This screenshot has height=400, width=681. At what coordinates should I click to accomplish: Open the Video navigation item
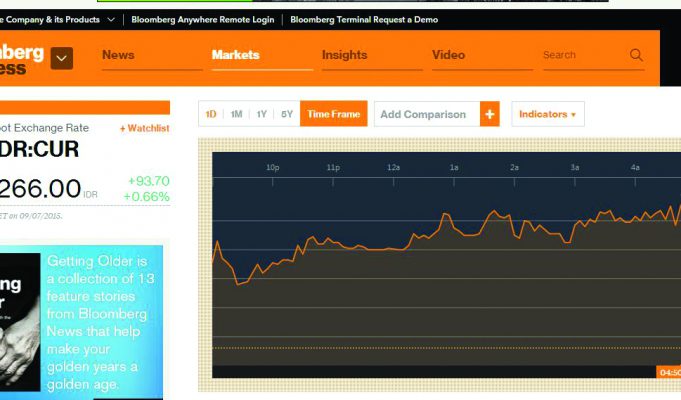click(448, 55)
